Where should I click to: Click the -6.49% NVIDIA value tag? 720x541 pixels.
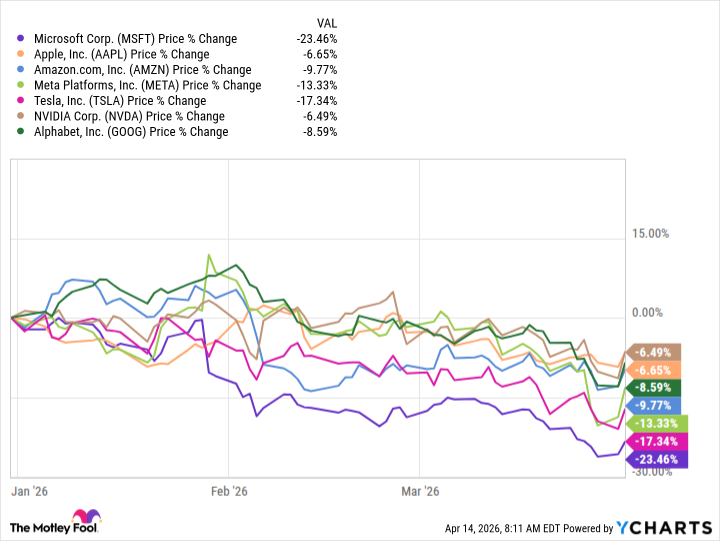(655, 351)
